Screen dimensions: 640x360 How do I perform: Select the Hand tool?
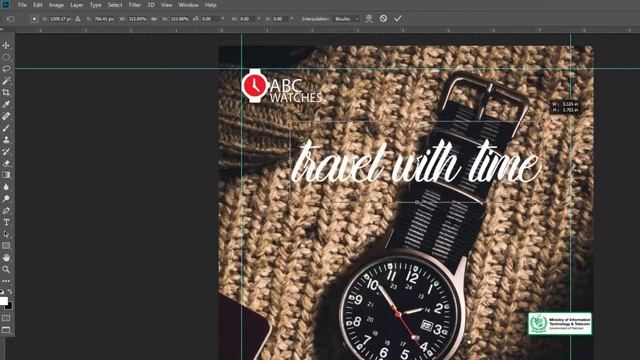[x=6, y=258]
